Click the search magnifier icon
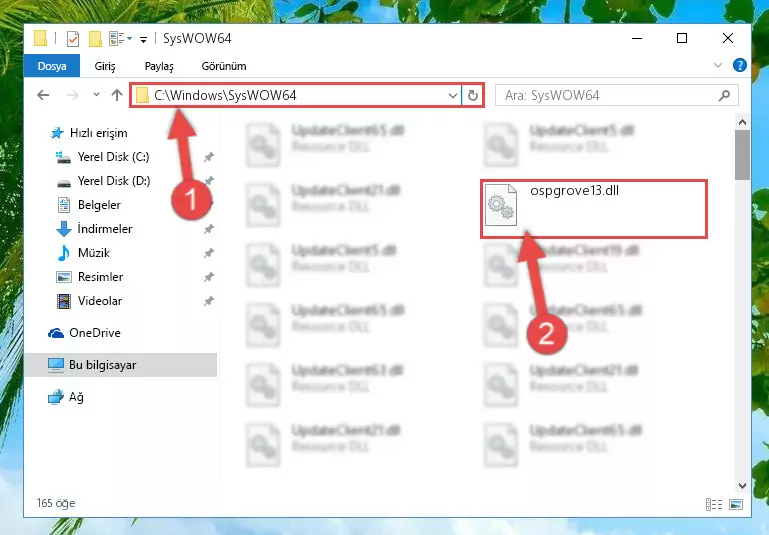This screenshot has width=769, height=535. (x=724, y=95)
